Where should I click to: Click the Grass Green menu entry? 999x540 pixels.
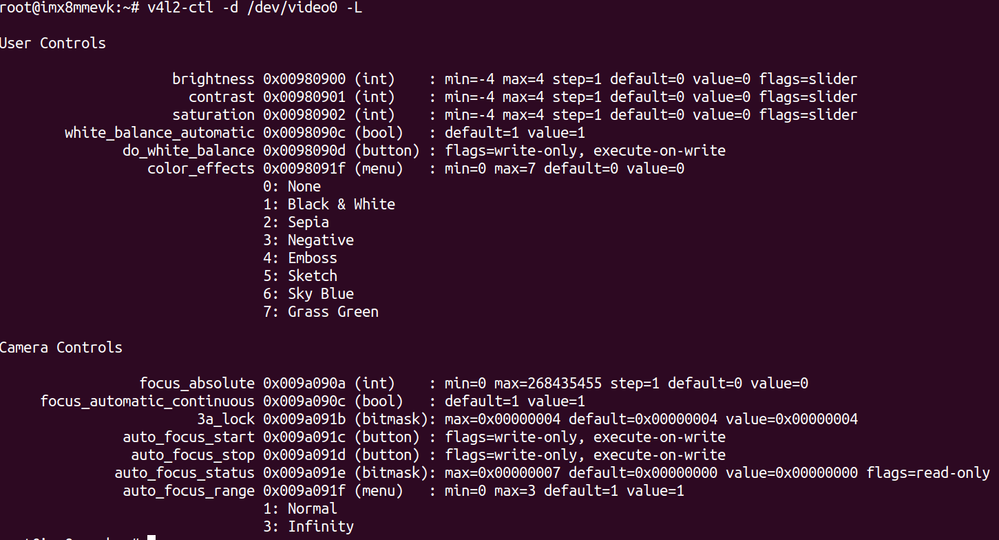[x=333, y=312]
